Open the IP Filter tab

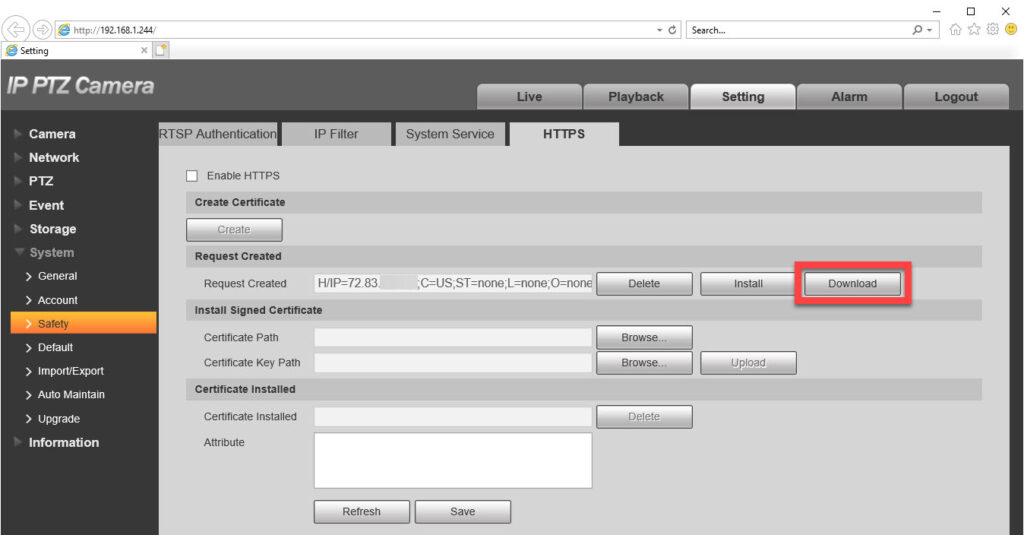tap(336, 134)
